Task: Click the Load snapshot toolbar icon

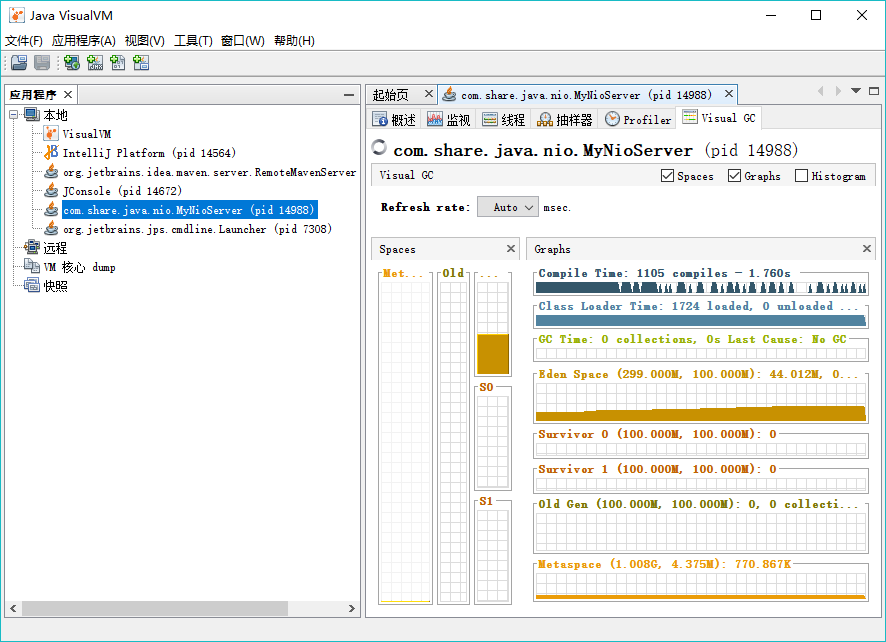Action: tap(19, 63)
